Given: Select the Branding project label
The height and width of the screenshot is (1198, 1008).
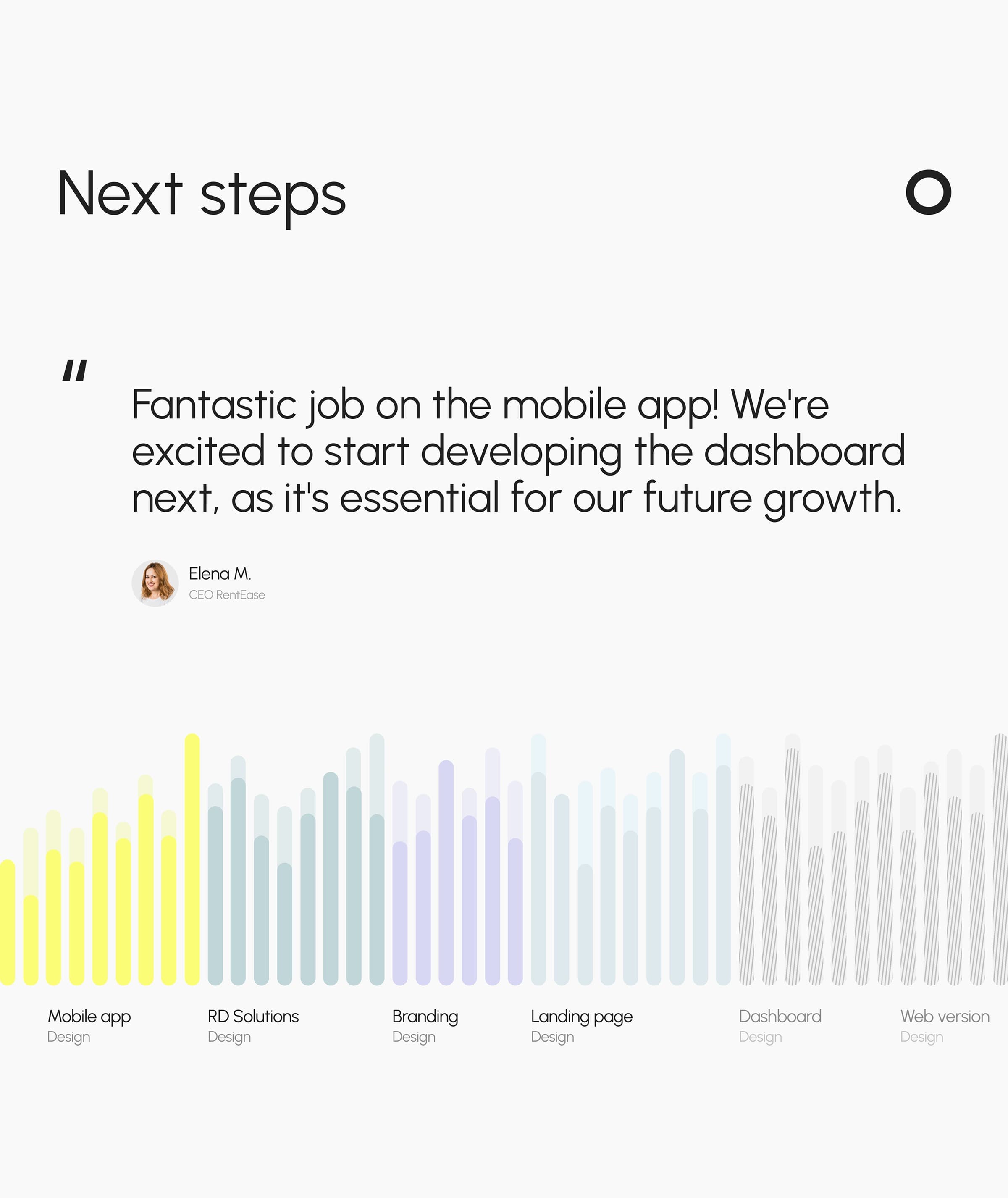Looking at the screenshot, I should (x=425, y=1016).
